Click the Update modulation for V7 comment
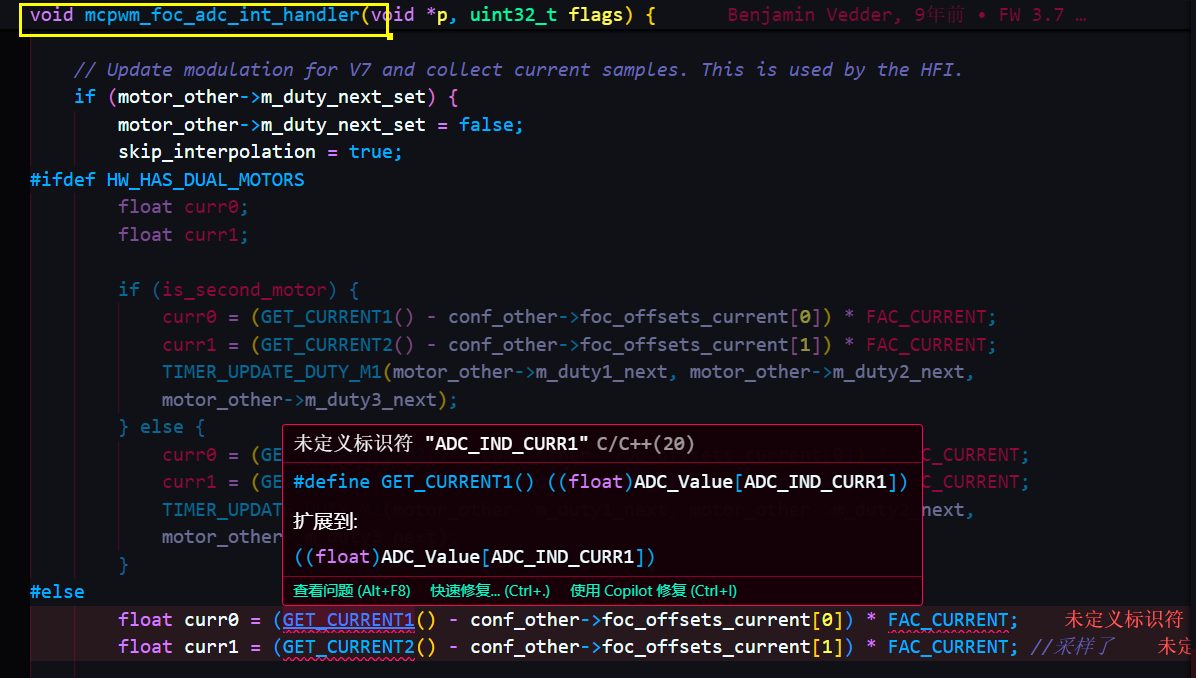The height and width of the screenshot is (678, 1196). tap(517, 70)
